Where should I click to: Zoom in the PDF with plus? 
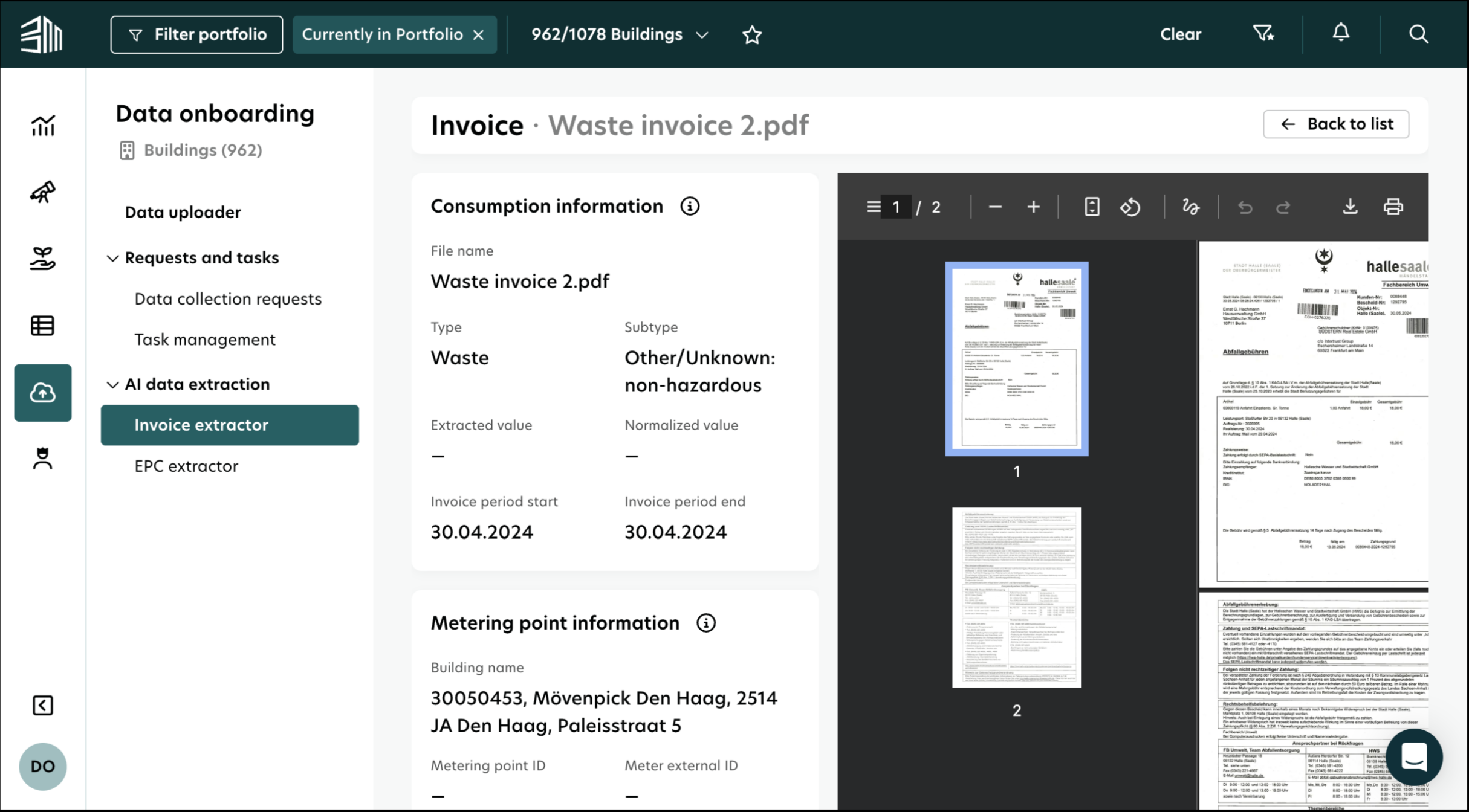tap(1034, 207)
